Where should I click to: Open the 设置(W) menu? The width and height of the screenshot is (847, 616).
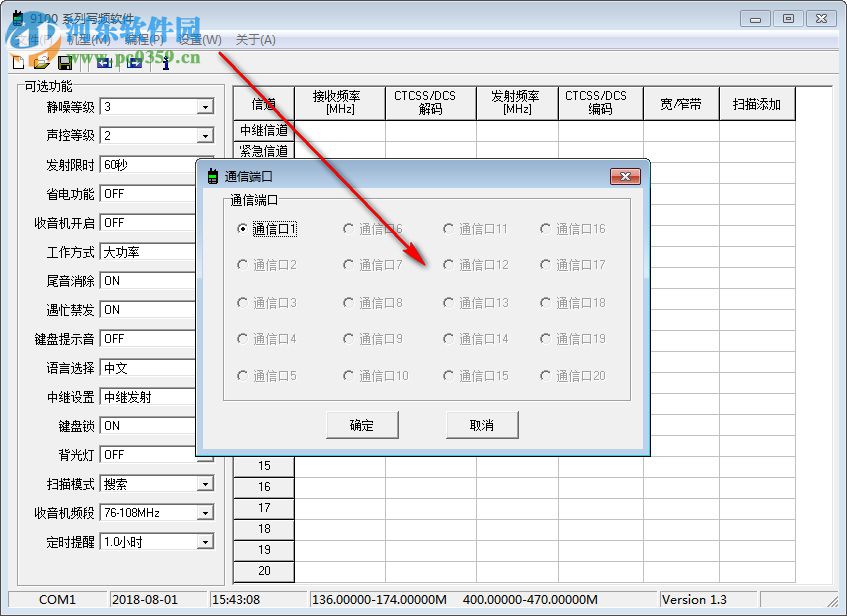pos(200,40)
